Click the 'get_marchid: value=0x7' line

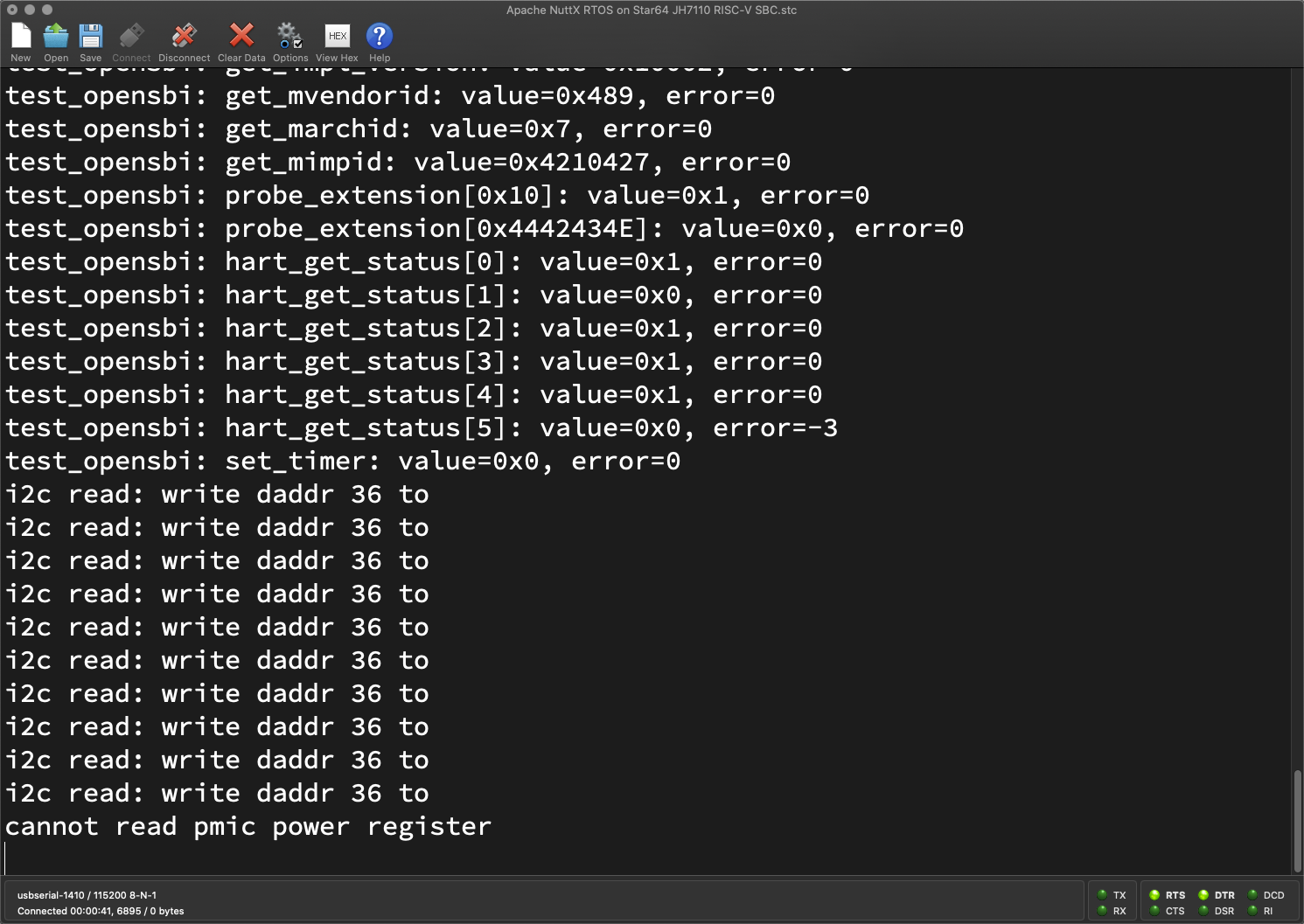click(359, 129)
